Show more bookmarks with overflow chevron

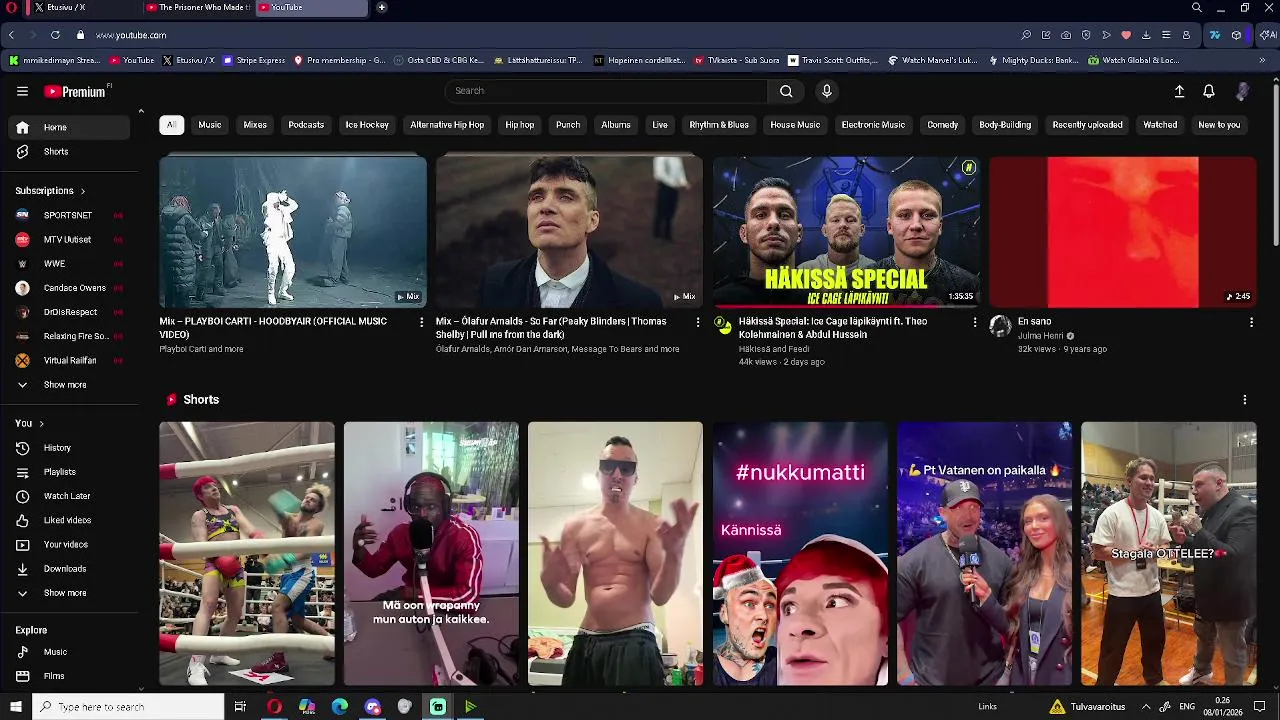pyautogui.click(x=1262, y=60)
